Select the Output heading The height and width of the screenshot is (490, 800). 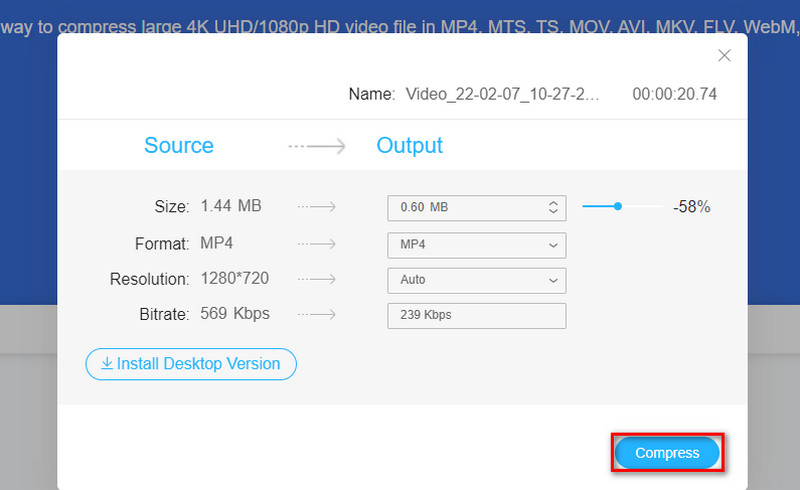[409, 146]
